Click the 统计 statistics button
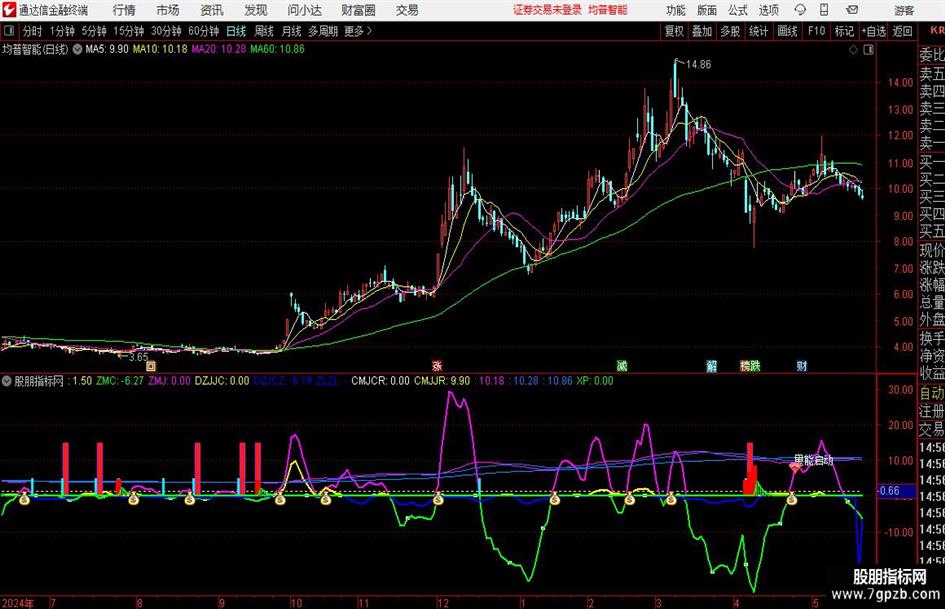 (x=758, y=31)
